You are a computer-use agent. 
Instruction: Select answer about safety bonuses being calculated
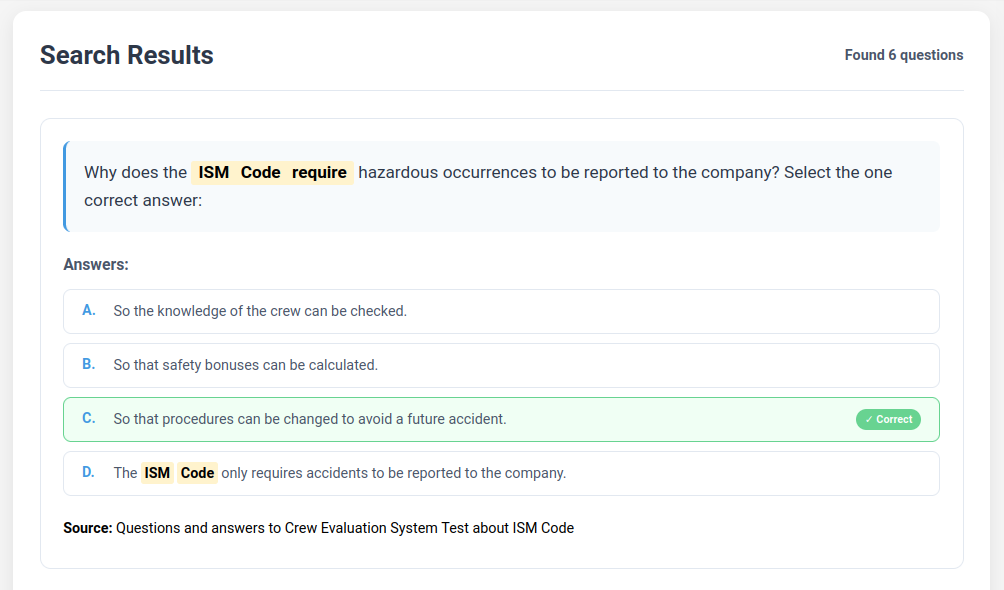(x=245, y=365)
